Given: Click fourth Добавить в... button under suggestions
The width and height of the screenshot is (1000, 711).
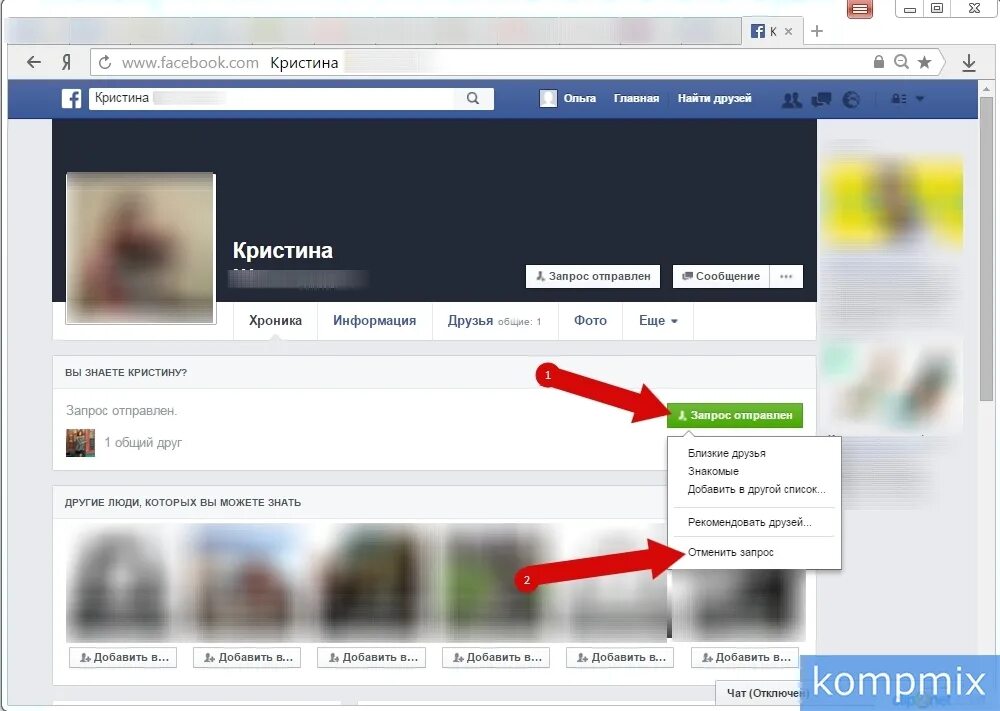Looking at the screenshot, I should [496, 657].
